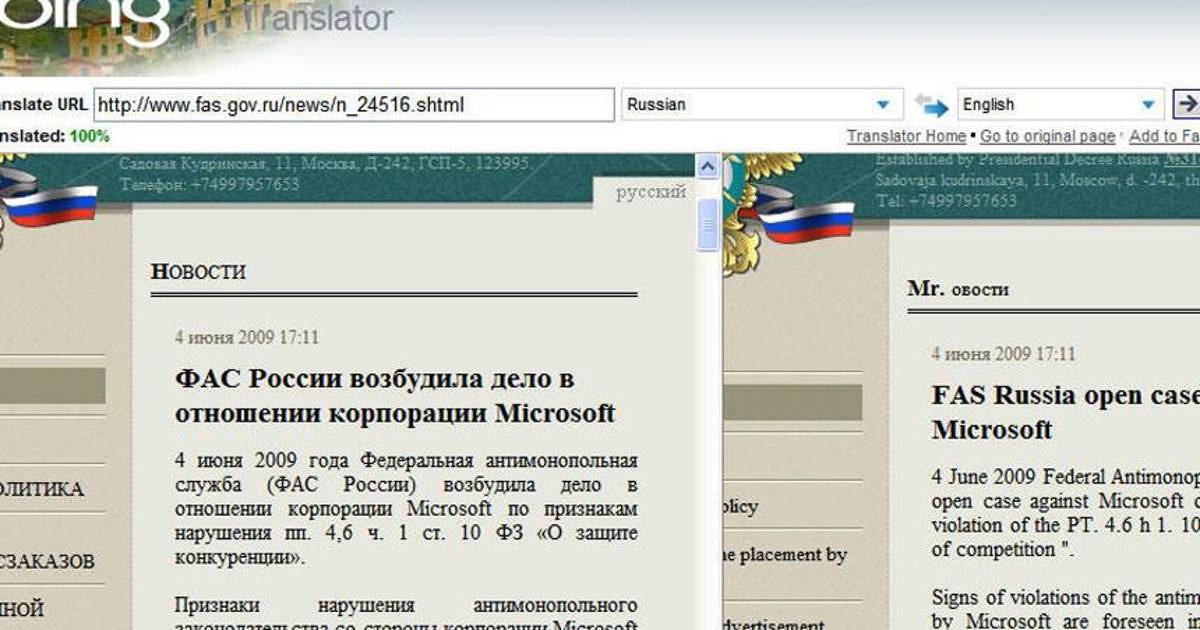
Task: Click the vertical scrollbar thumb between panes
Action: pyautogui.click(x=708, y=224)
